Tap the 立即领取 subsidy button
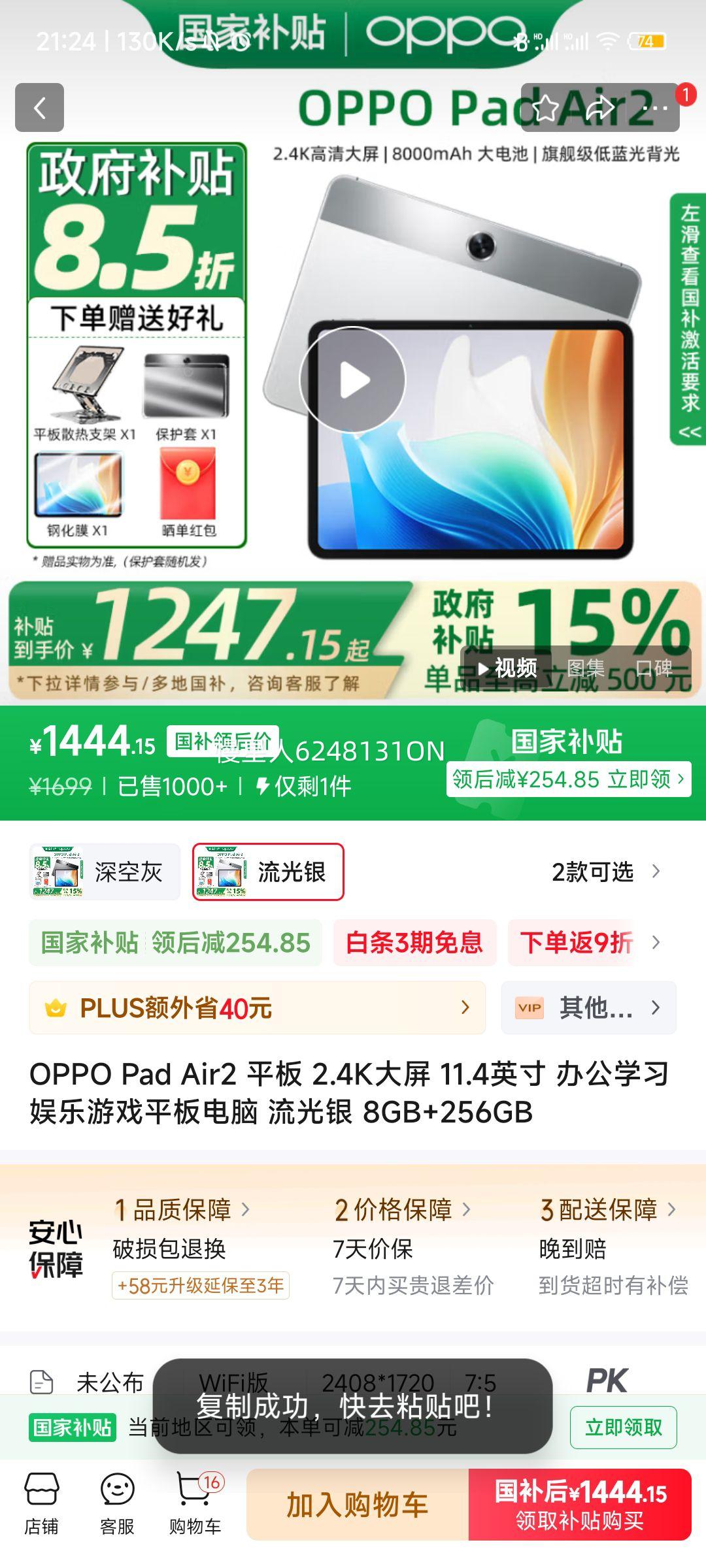This screenshot has height=1568, width=706. click(x=623, y=1428)
